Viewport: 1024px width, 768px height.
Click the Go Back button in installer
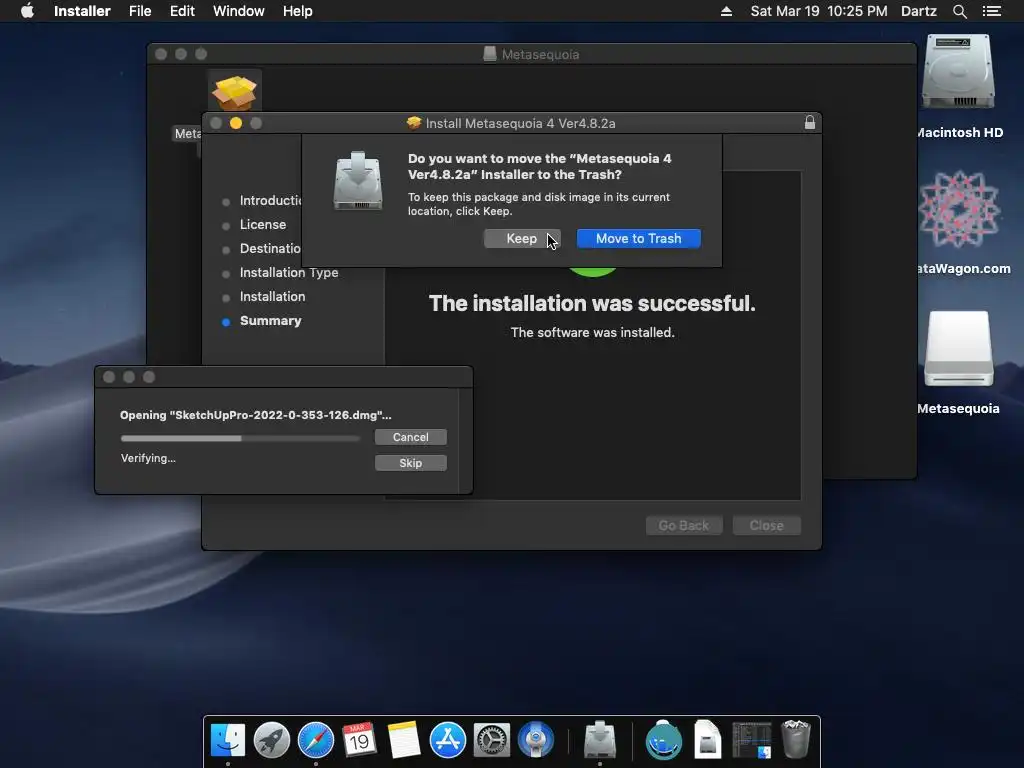coord(684,525)
